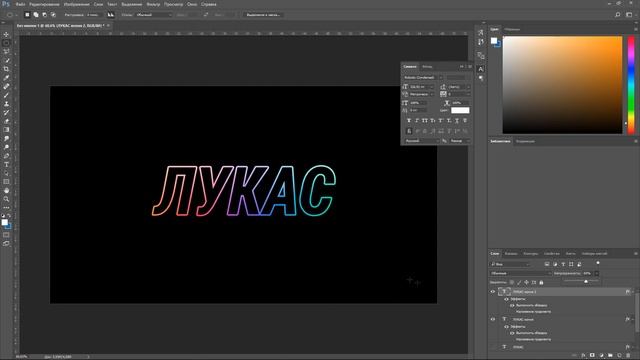Hide the top ЛУКАС копия 2 layer
Screen dimensions: 640x360
coord(493,292)
